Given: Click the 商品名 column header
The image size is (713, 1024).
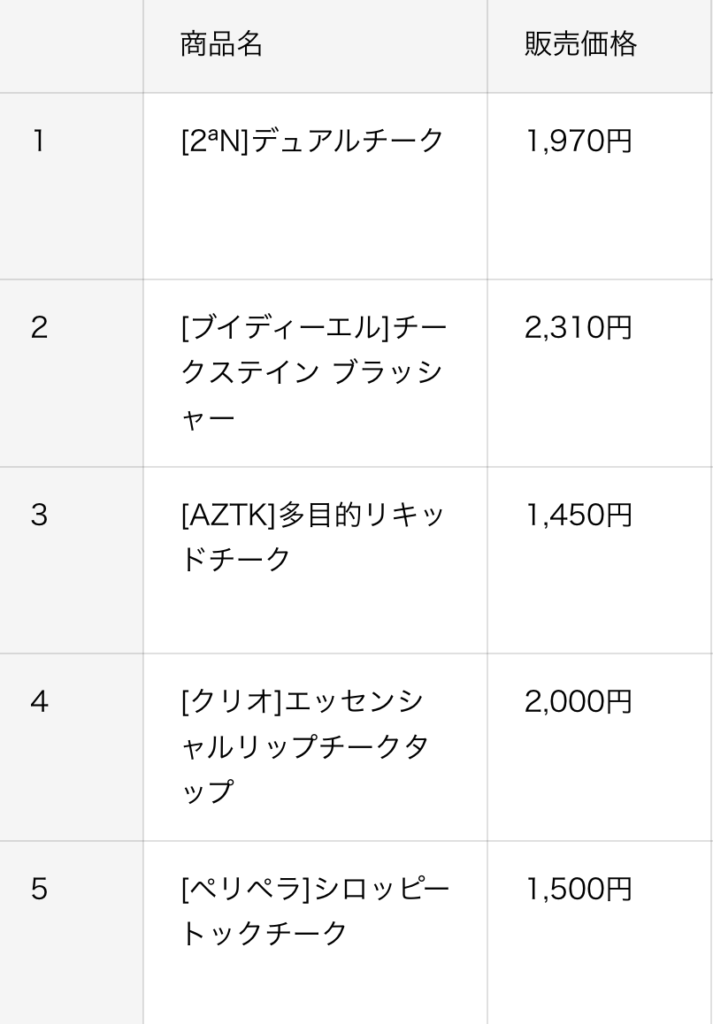Looking at the screenshot, I should [x=221, y=45].
